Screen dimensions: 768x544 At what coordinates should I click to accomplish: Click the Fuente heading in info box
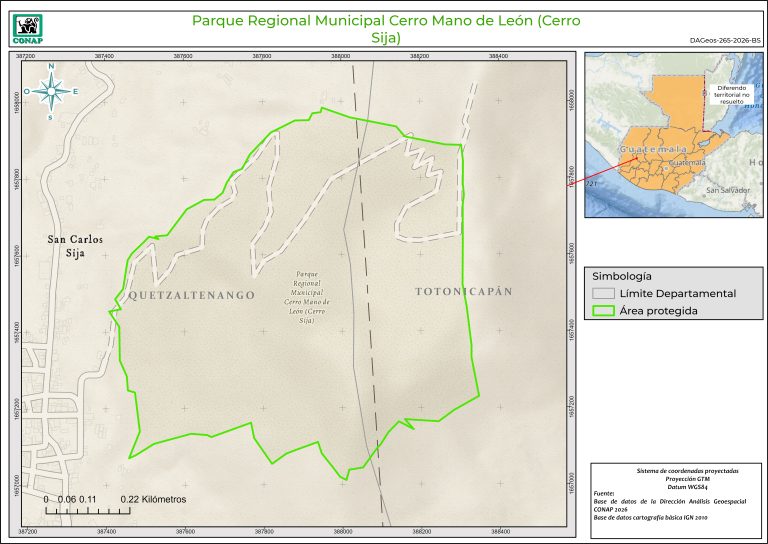click(605, 493)
